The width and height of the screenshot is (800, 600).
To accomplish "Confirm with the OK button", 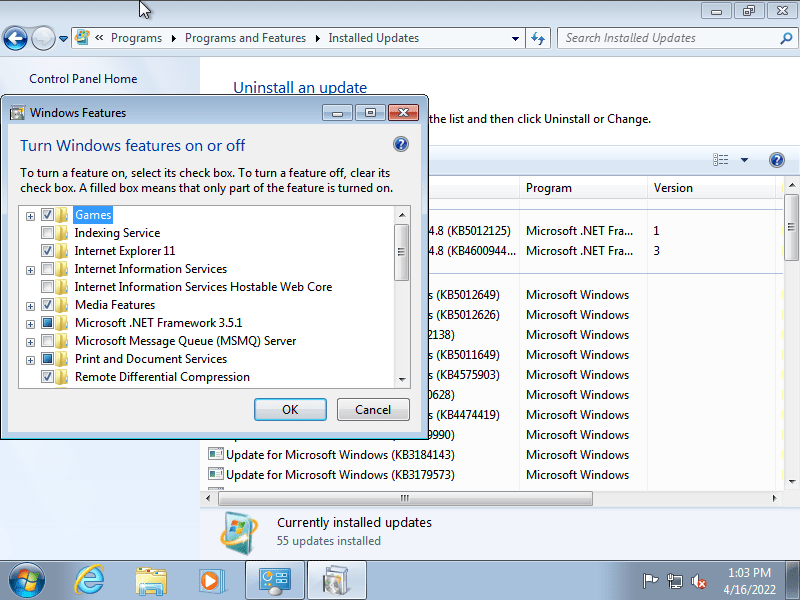I will [290, 410].
